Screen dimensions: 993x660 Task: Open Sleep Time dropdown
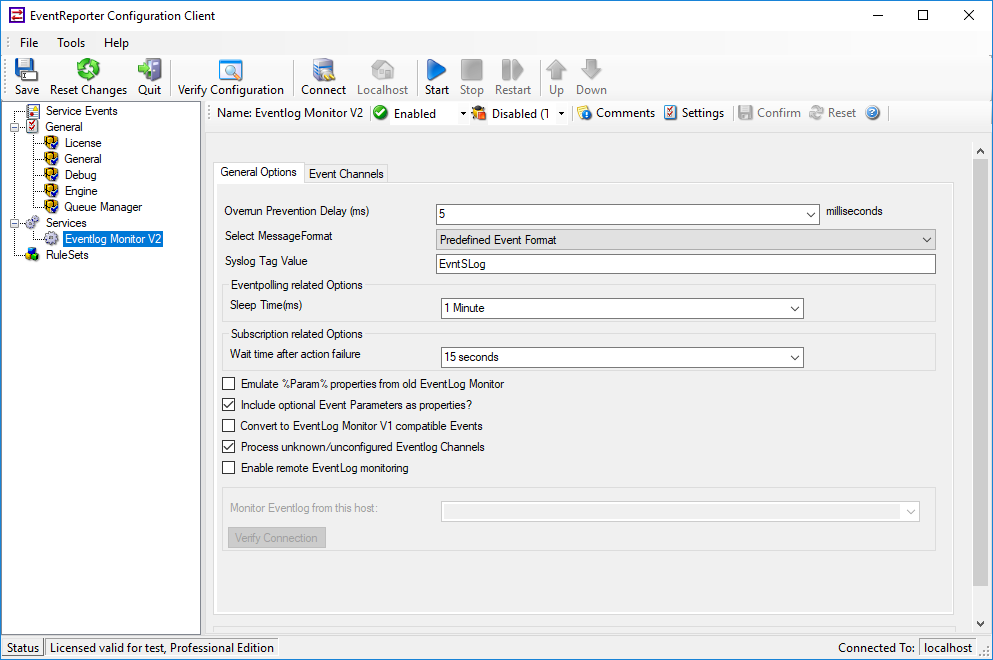(795, 308)
